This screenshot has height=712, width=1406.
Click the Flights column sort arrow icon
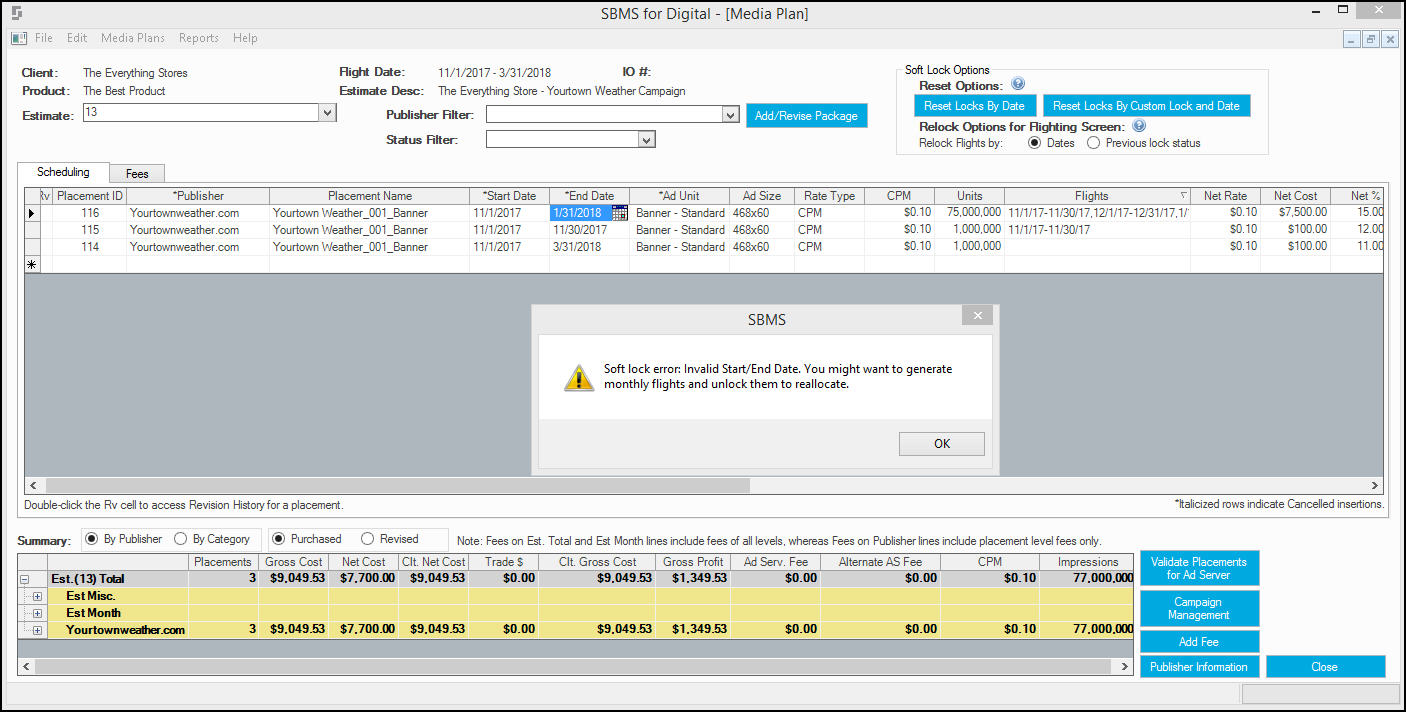pyautogui.click(x=1184, y=196)
